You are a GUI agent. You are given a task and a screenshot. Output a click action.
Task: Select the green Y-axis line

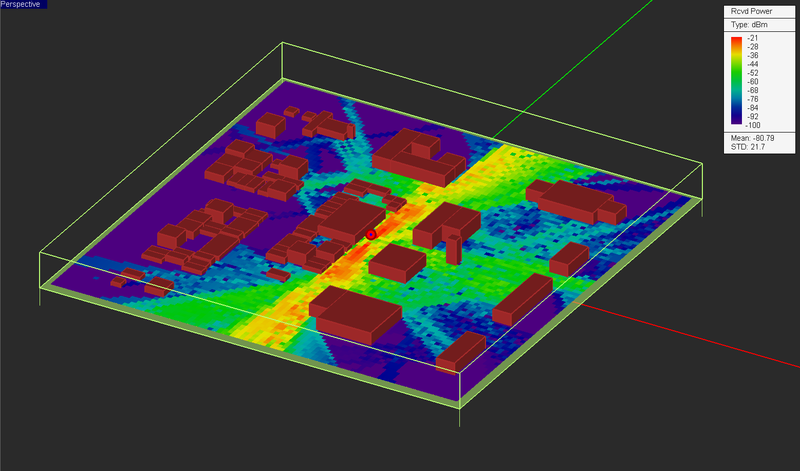[571, 69]
